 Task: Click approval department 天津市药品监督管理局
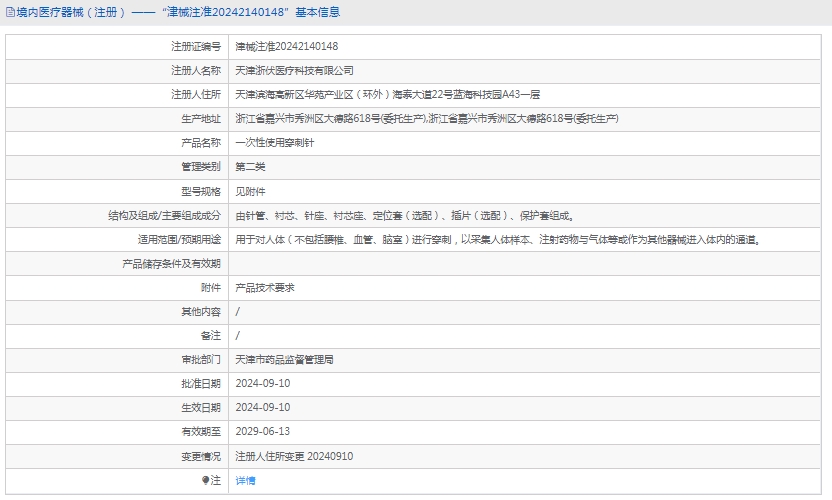[284, 359]
